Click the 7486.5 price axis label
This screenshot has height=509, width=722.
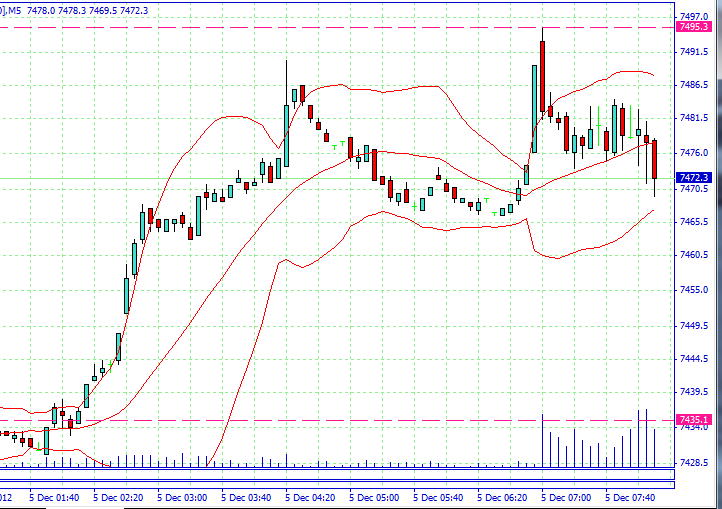point(694,85)
